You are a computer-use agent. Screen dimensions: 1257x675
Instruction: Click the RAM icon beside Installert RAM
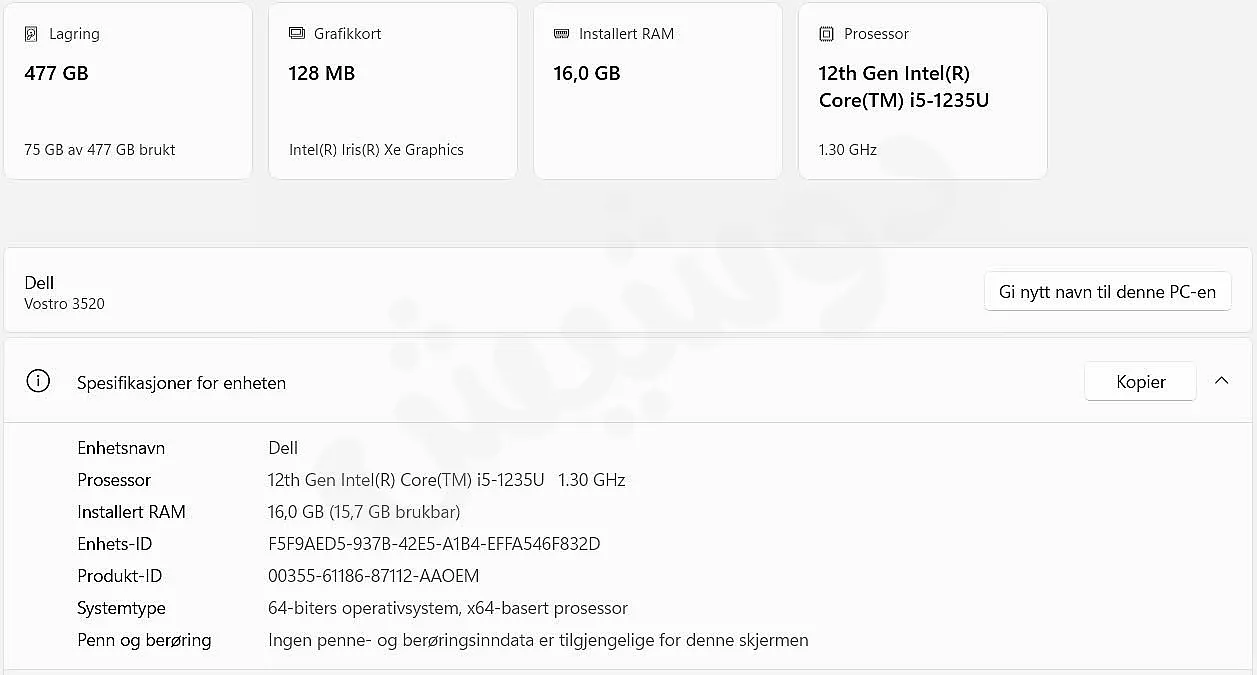point(561,33)
